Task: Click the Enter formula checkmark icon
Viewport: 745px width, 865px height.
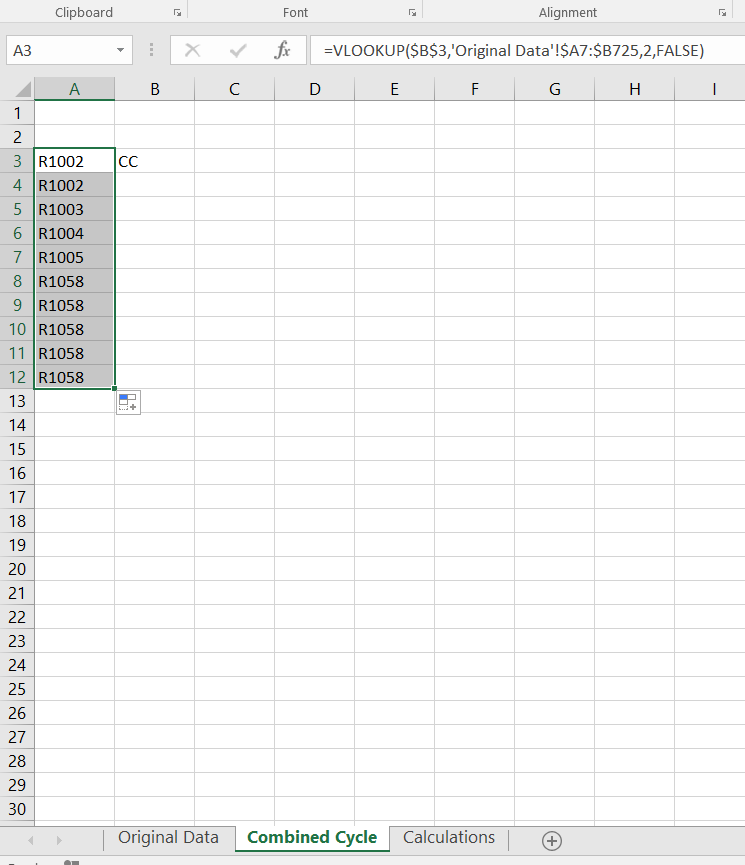Action: point(238,51)
